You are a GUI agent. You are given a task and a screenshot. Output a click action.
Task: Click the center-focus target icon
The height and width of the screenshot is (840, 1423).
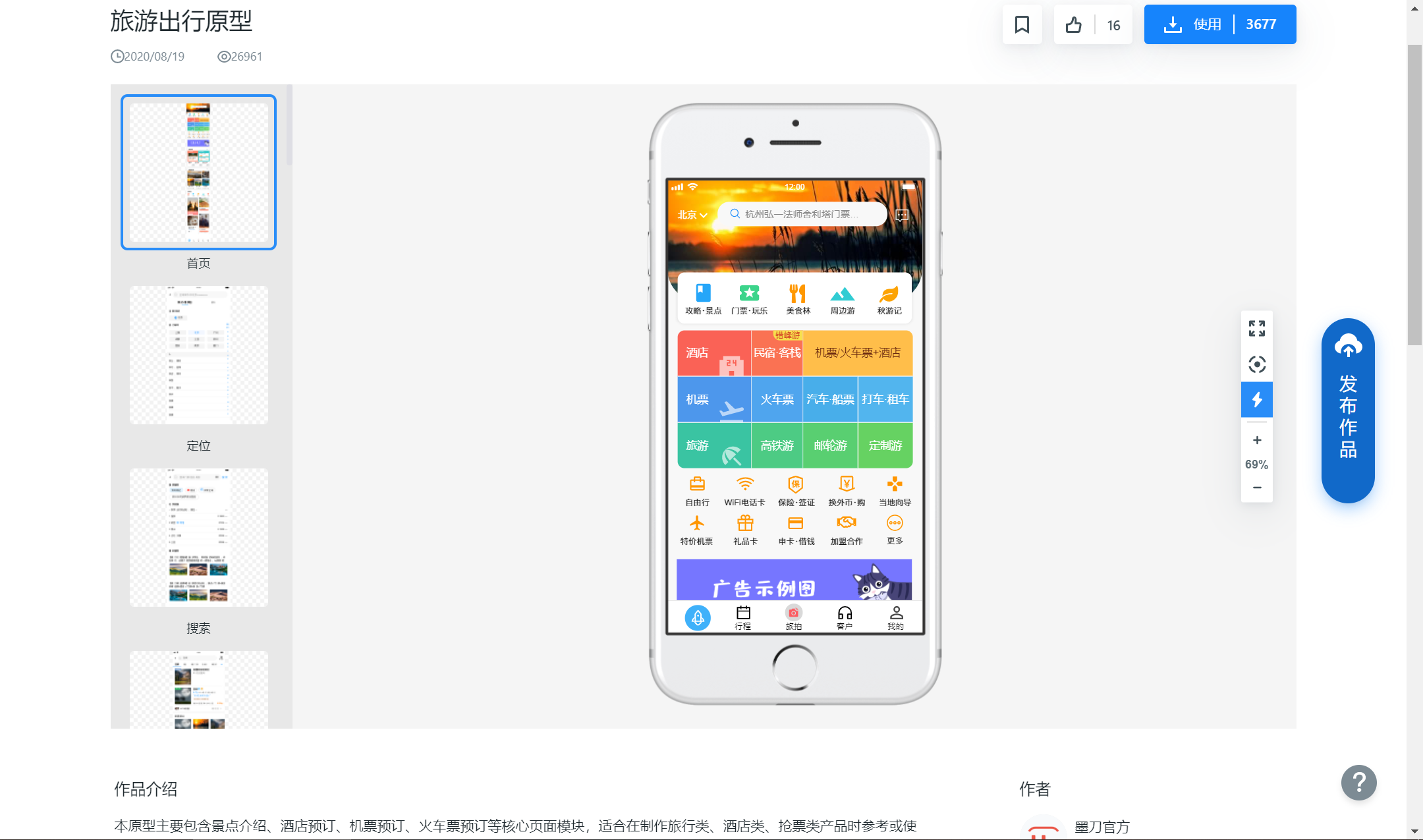1256,364
